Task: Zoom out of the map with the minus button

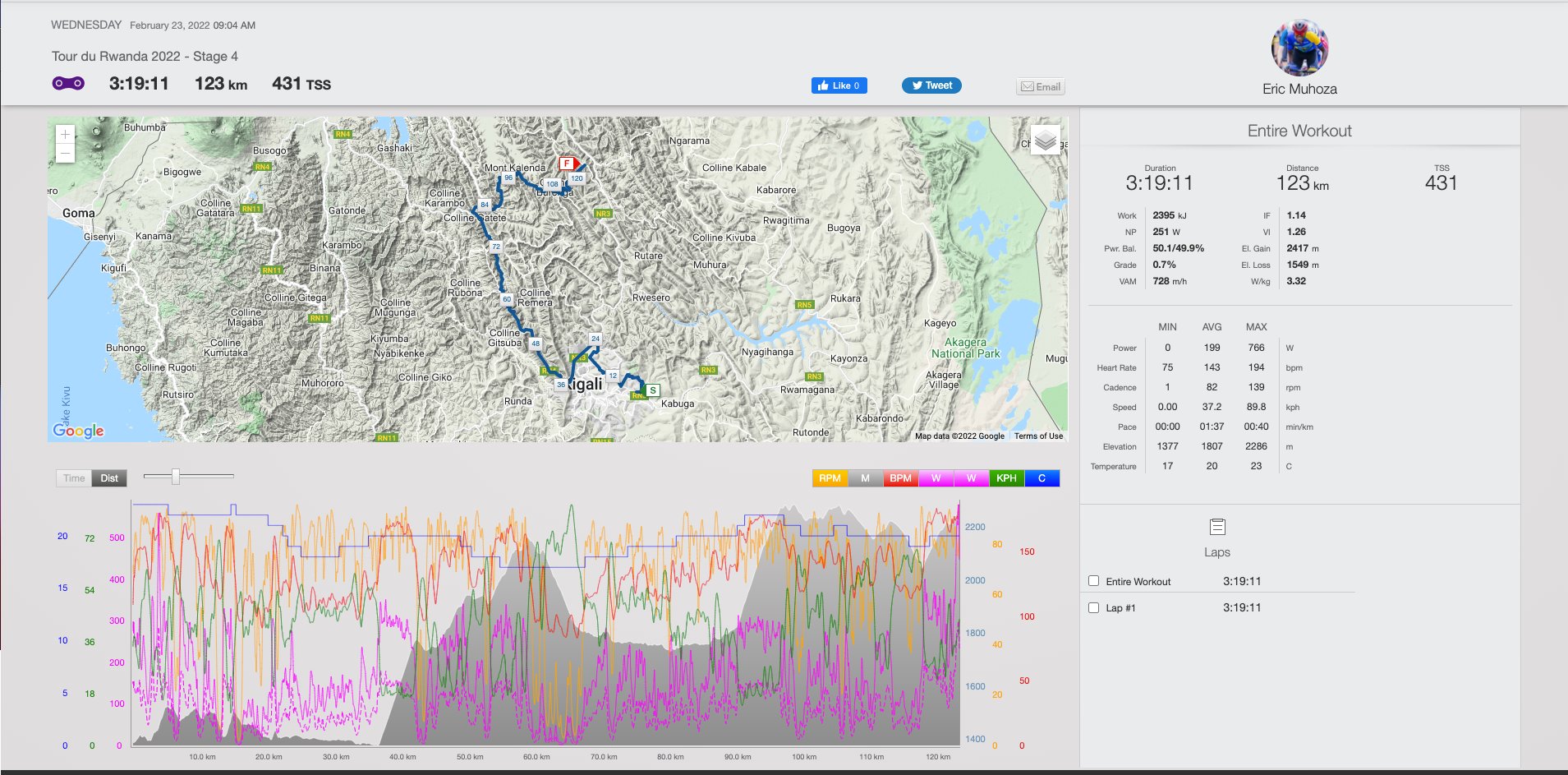Action: pos(65,154)
